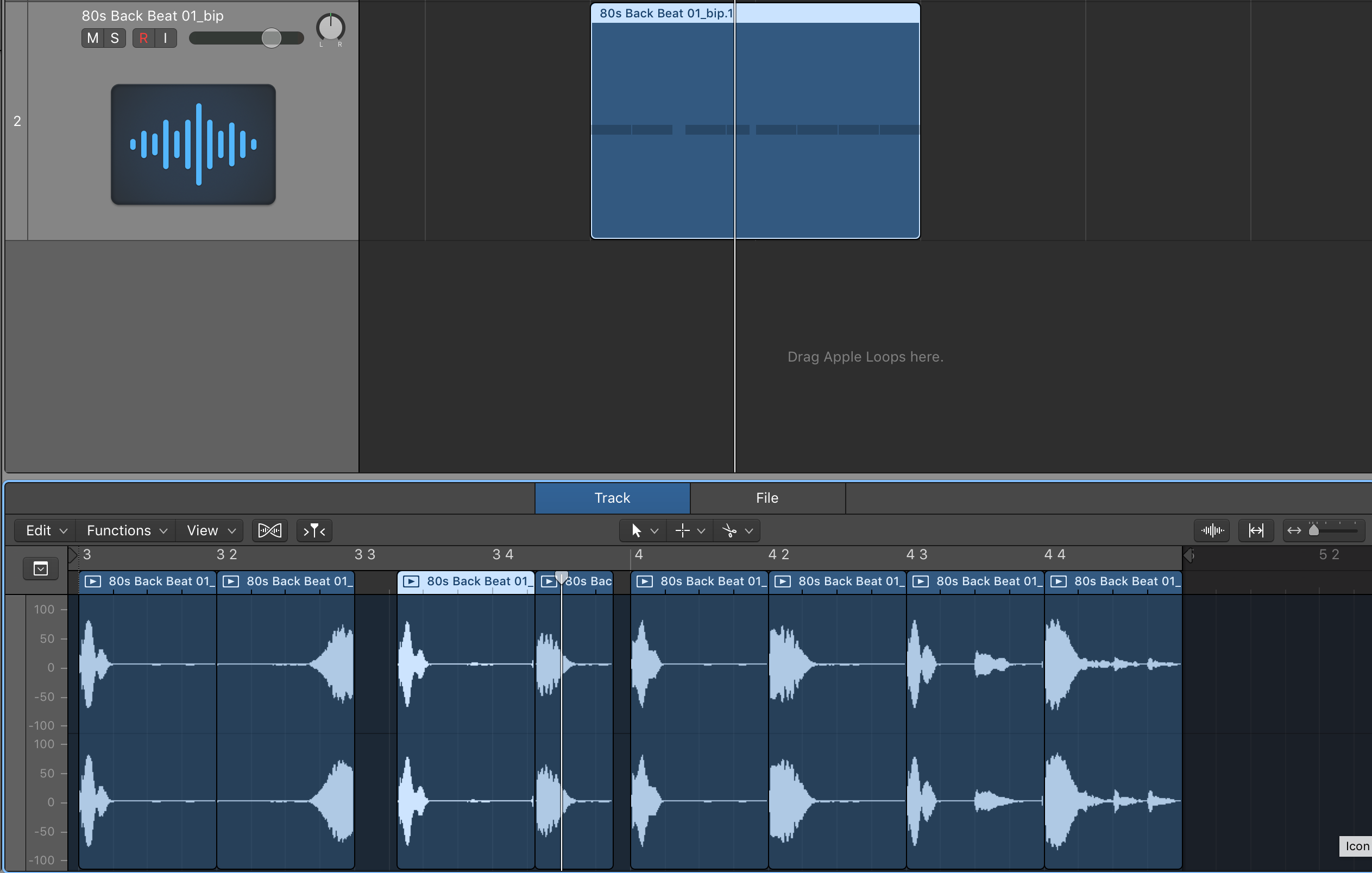Select the Track tab
This screenshot has width=1372, height=873.
[612, 498]
